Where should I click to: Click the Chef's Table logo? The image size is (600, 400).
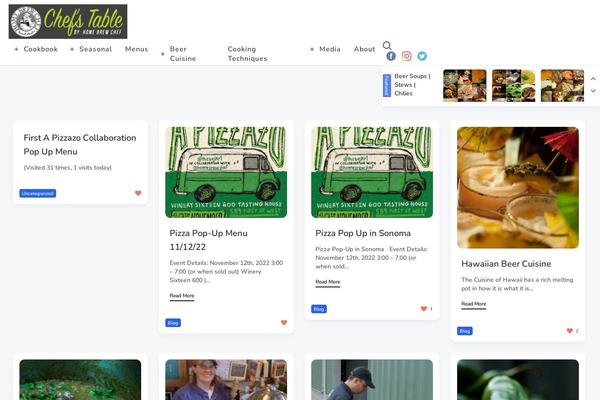(68, 21)
